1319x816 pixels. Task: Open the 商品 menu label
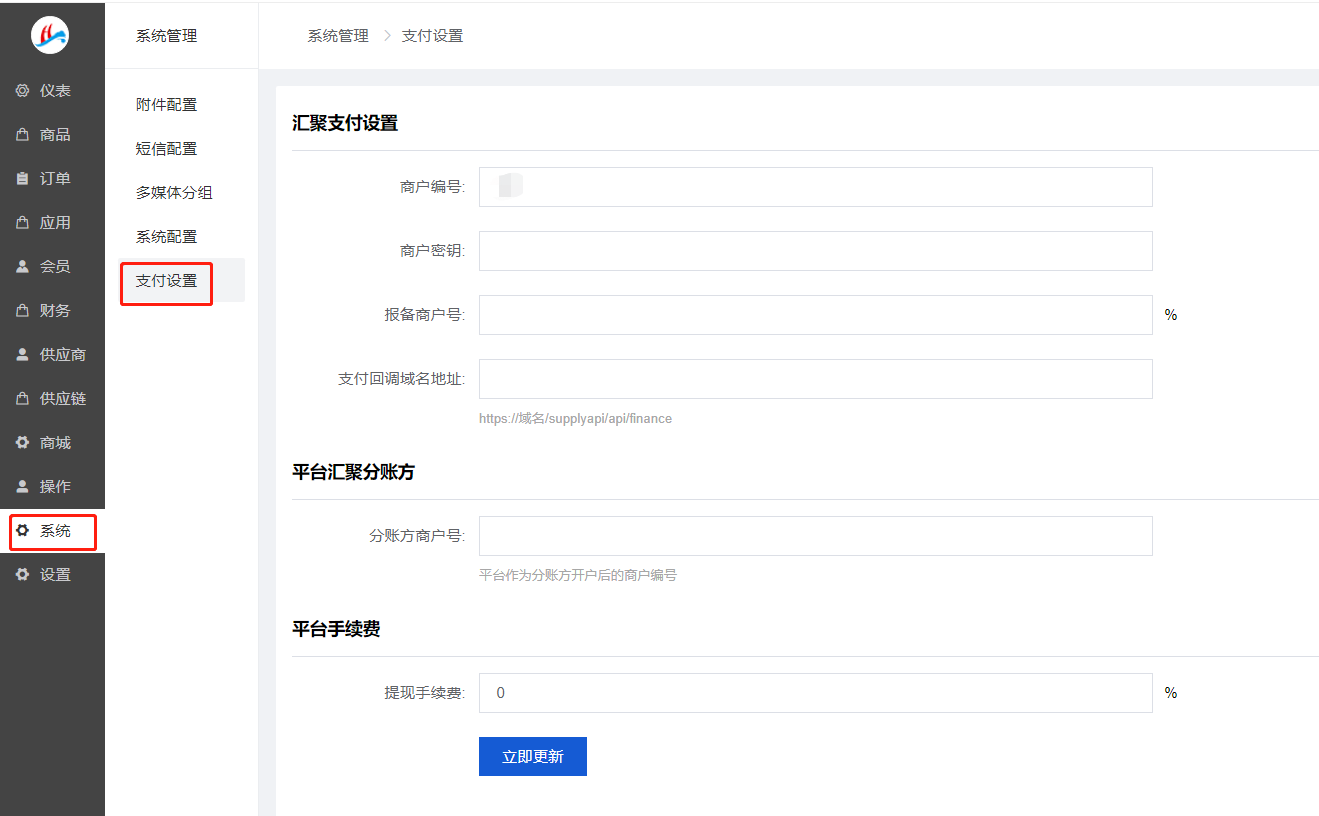coord(55,135)
